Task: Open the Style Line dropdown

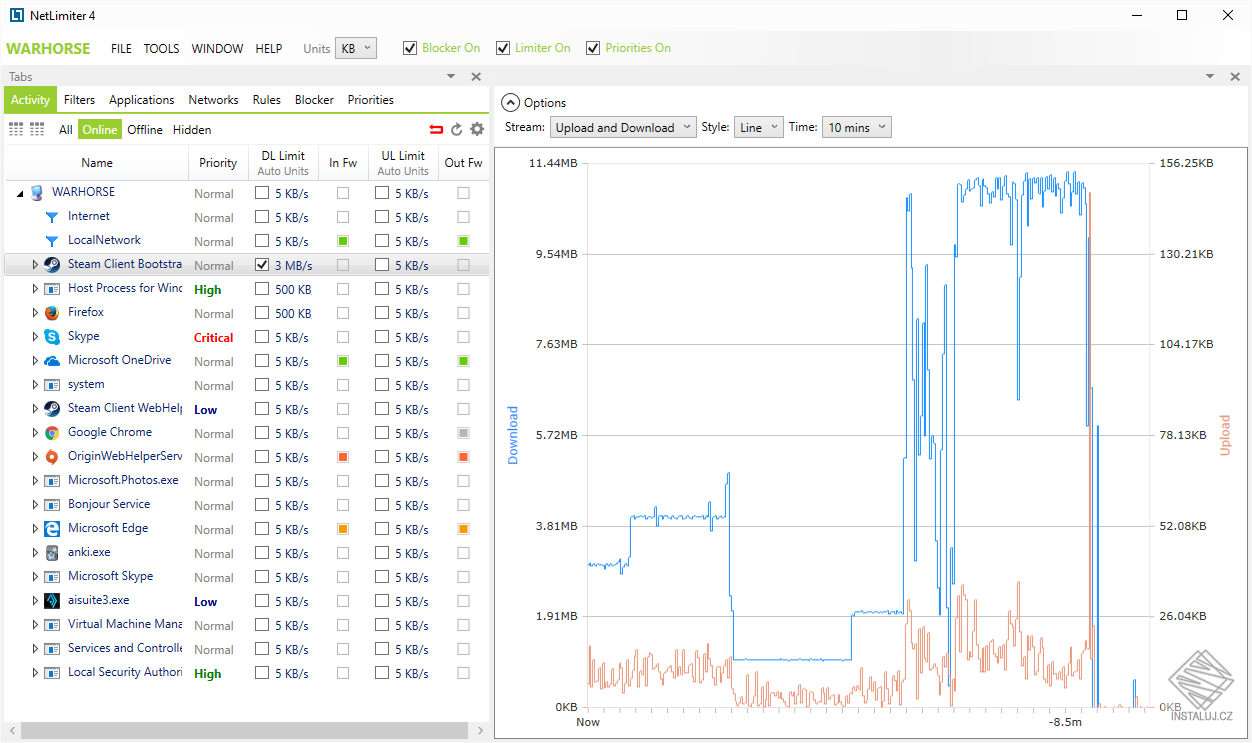Action: [x=758, y=127]
